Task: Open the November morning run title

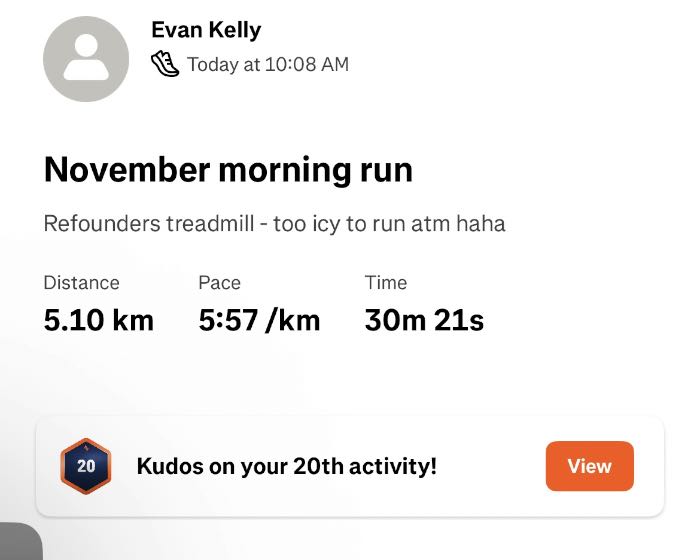Action: [x=228, y=170]
